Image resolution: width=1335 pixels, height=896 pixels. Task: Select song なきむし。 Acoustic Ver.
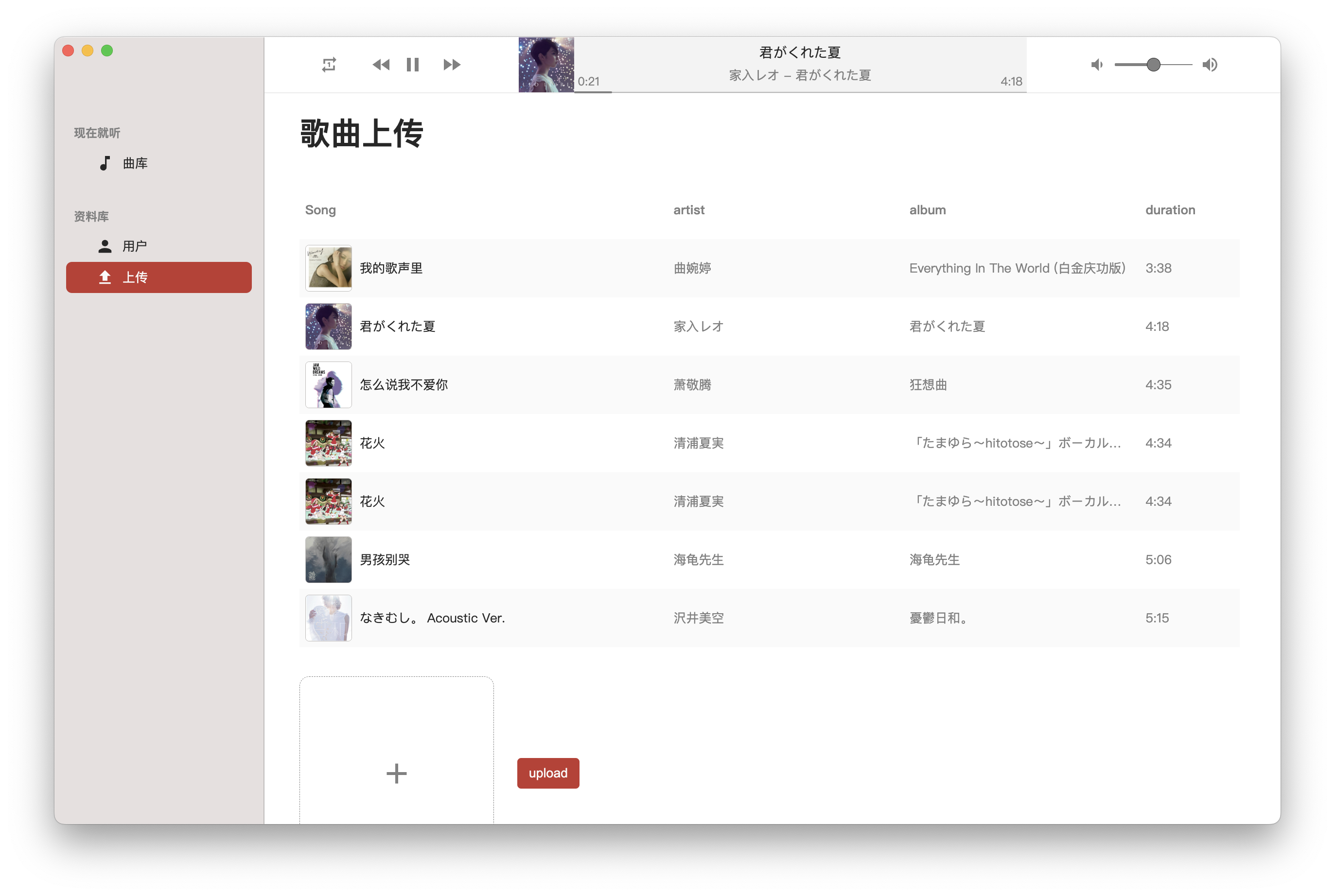(432, 618)
